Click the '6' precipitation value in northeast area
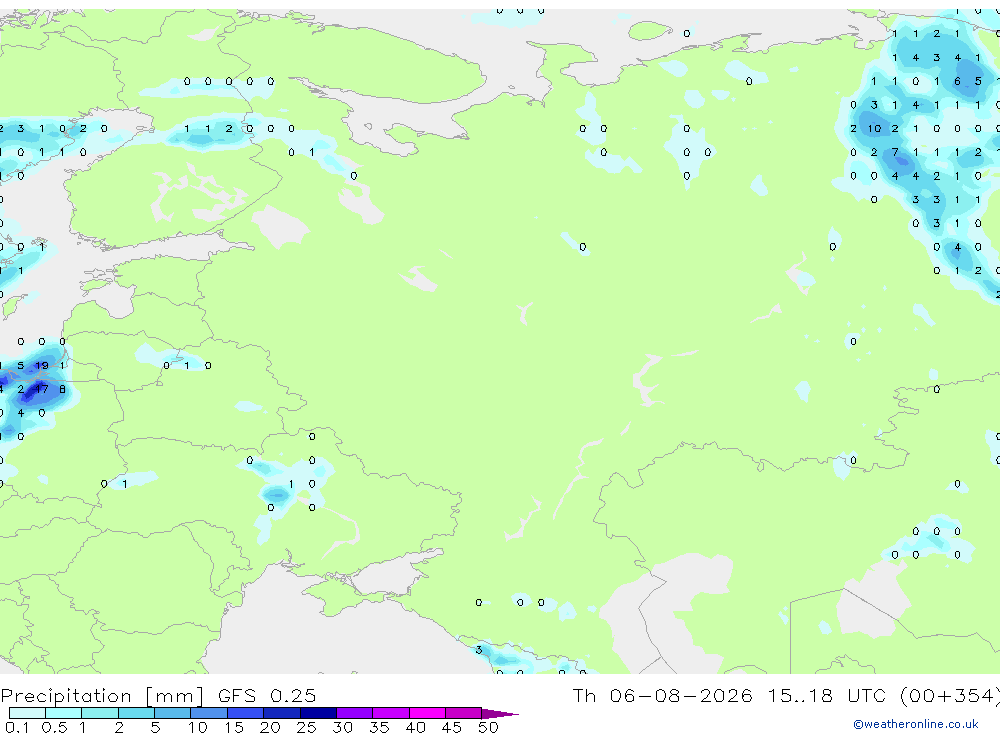 [957, 82]
